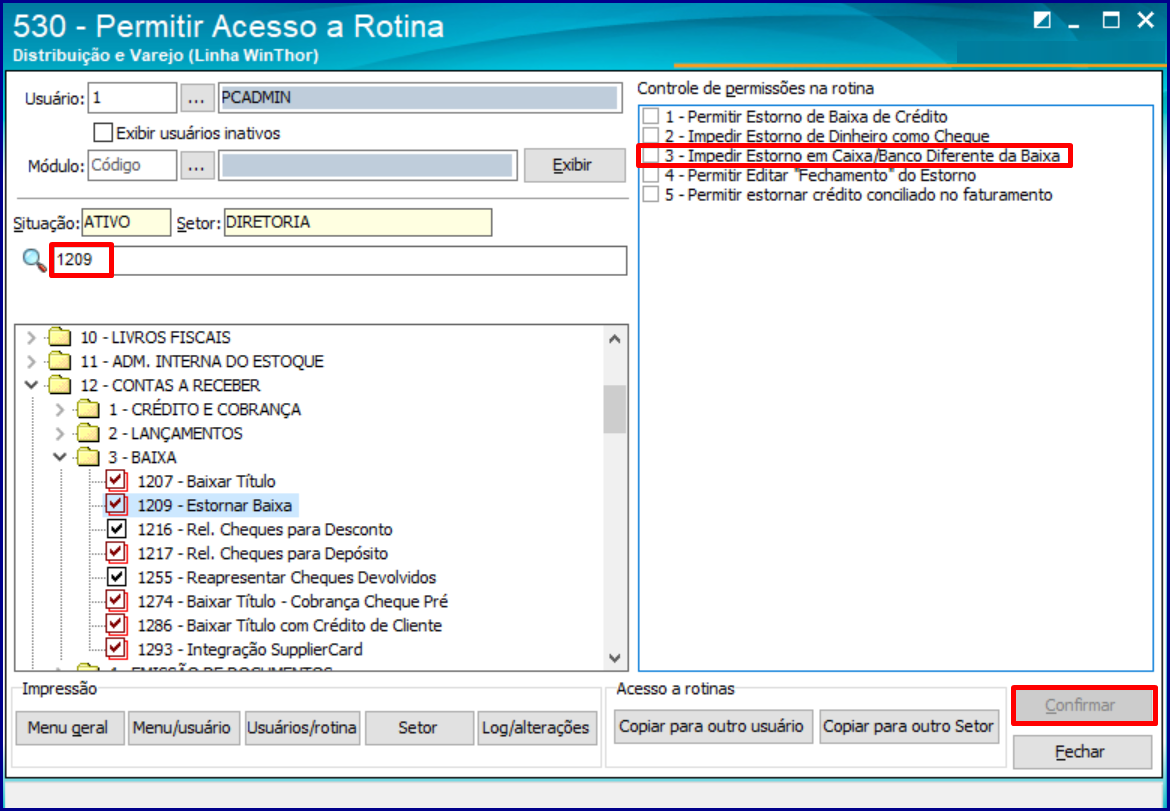Uncheck routine 1216 - Rel. Cheques para Desconto
1170x811 pixels.
(x=116, y=529)
